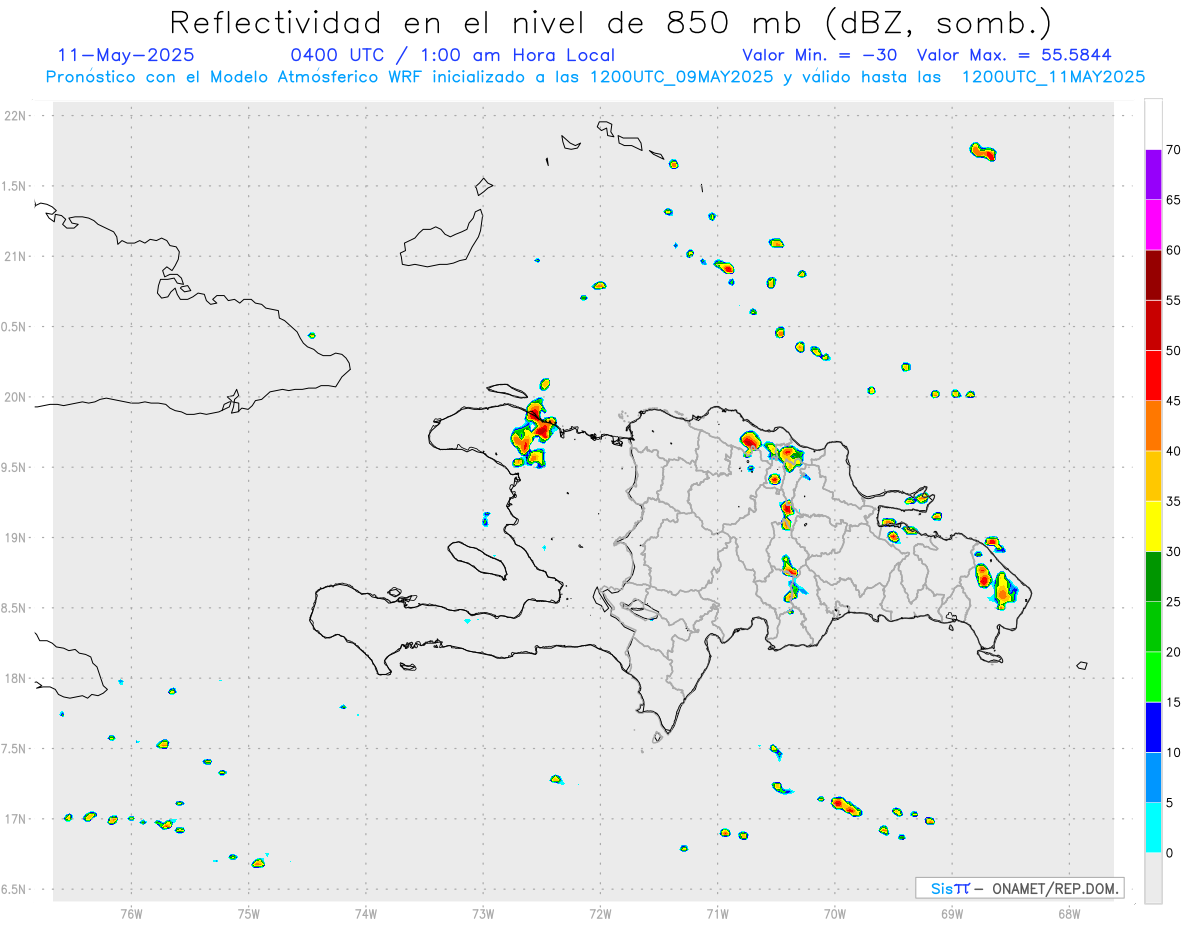
Task: Click the SisTT - ONAMET/REP.DOM. logo box
Action: (x=1019, y=888)
